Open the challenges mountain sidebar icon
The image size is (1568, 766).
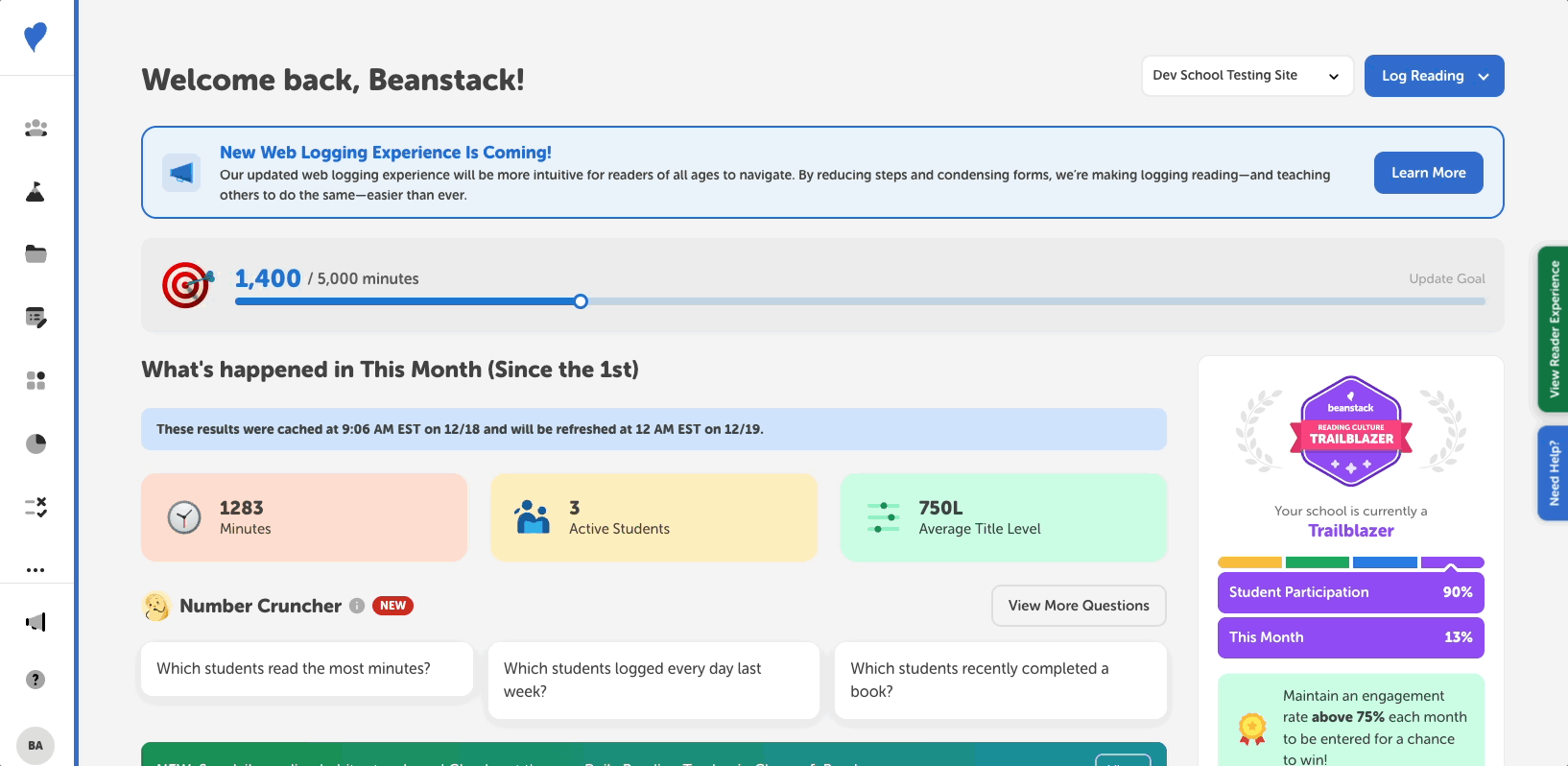(36, 191)
